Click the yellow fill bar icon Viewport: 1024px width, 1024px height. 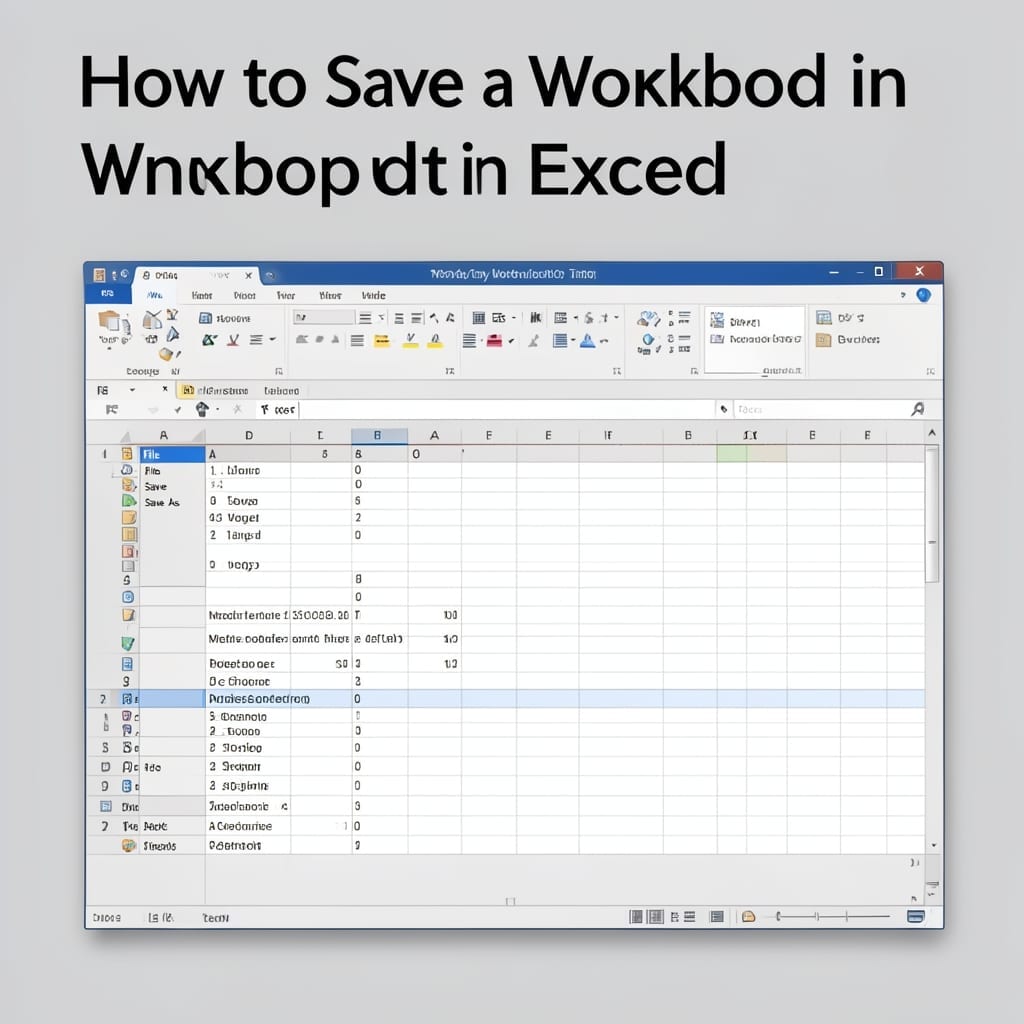(x=381, y=340)
